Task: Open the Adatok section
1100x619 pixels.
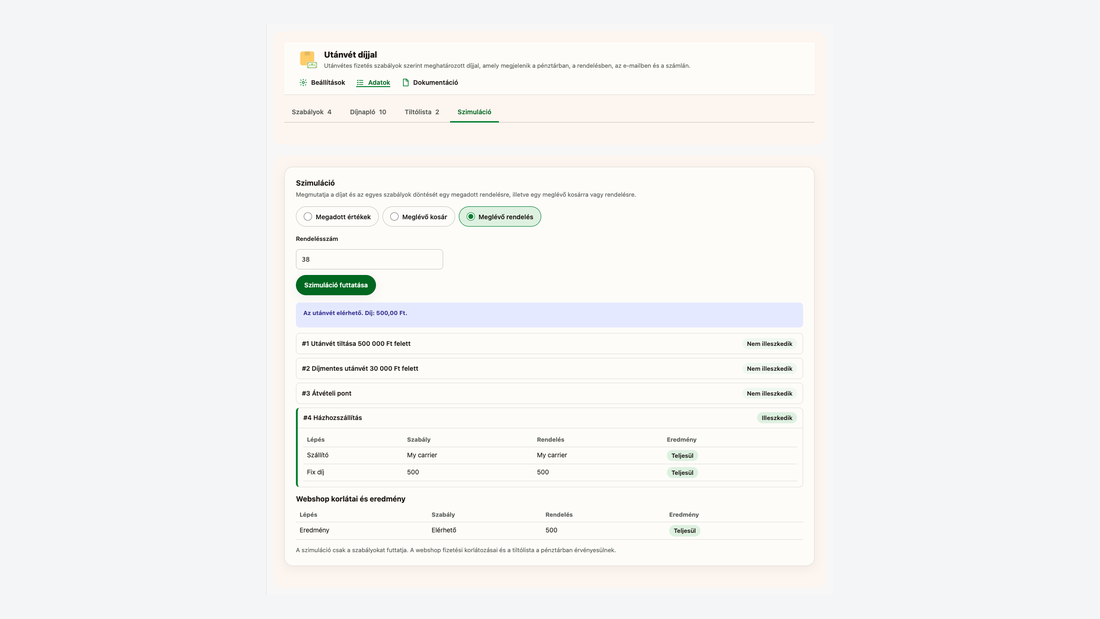Action: coord(373,83)
